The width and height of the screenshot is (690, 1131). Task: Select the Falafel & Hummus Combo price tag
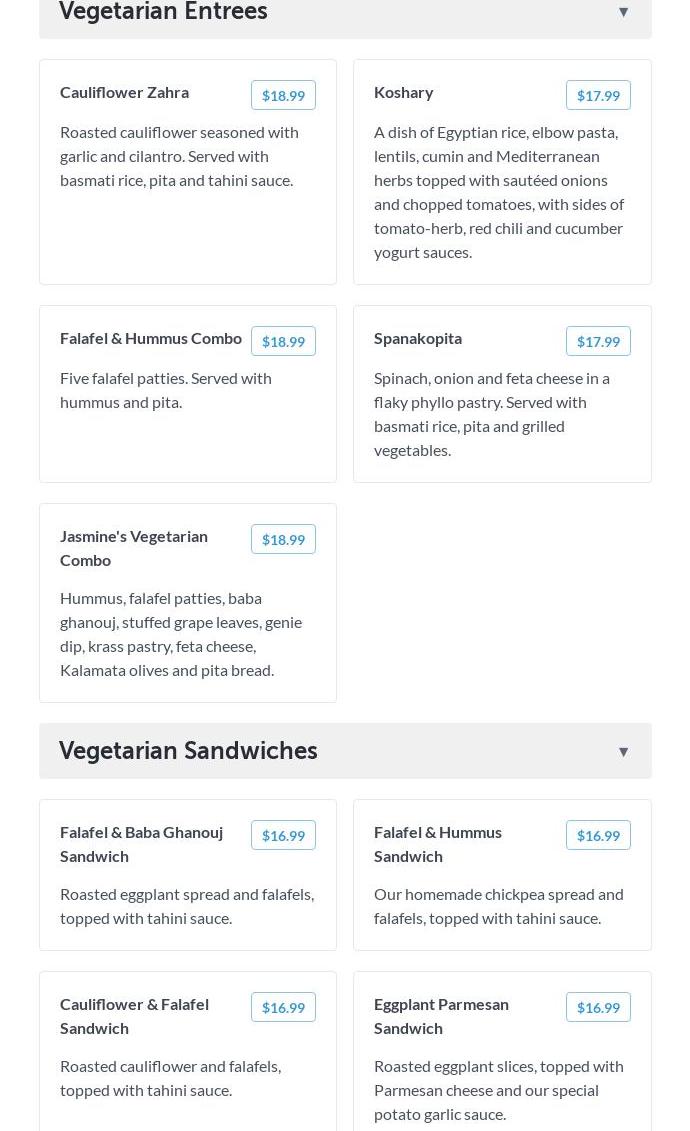click(283, 341)
